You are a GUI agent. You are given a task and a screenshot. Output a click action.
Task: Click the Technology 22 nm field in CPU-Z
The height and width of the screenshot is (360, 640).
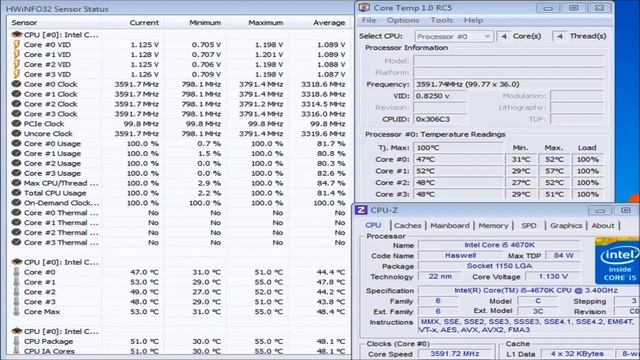pos(440,276)
